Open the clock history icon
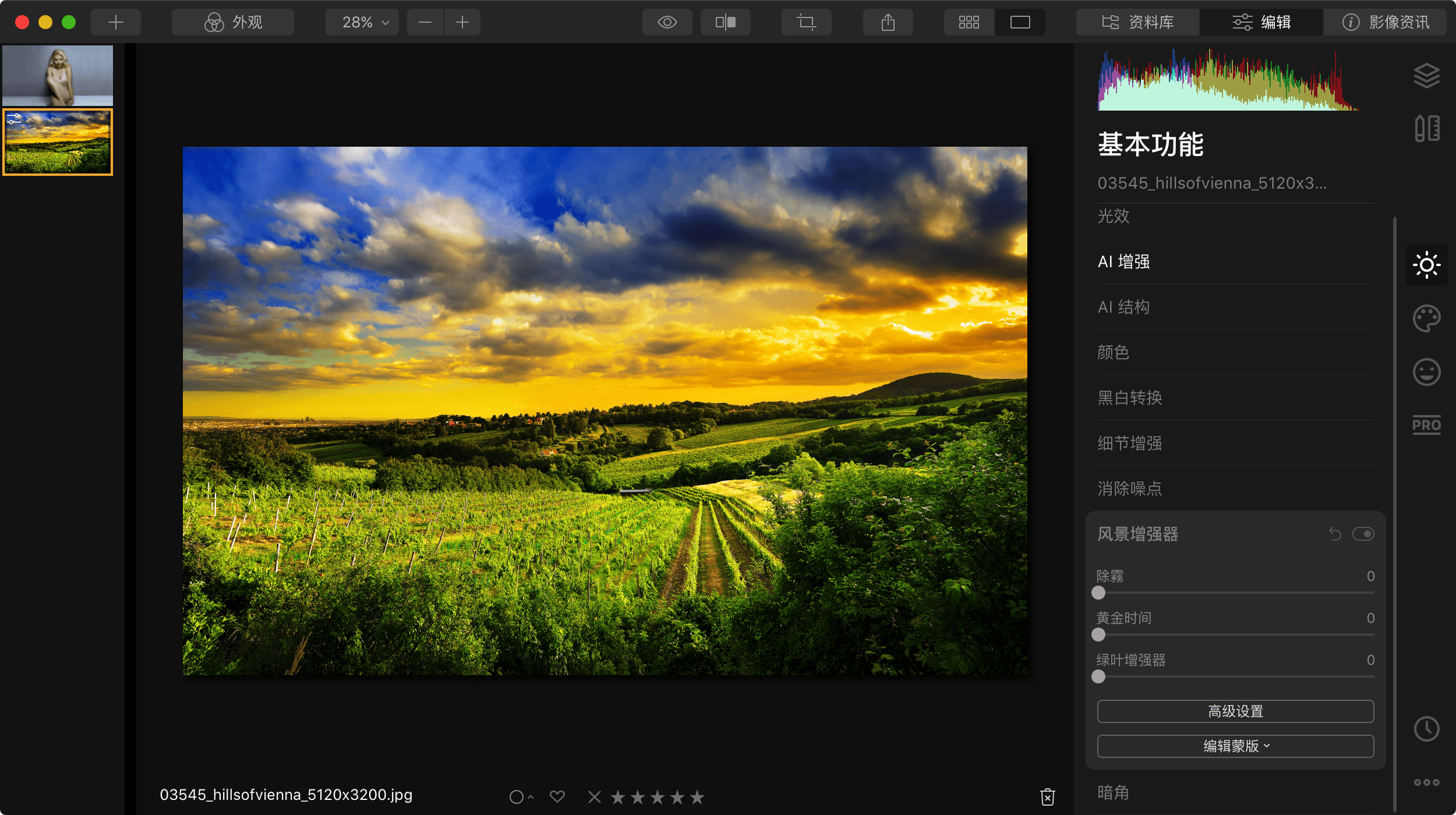Image resolution: width=1456 pixels, height=815 pixels. tap(1427, 729)
